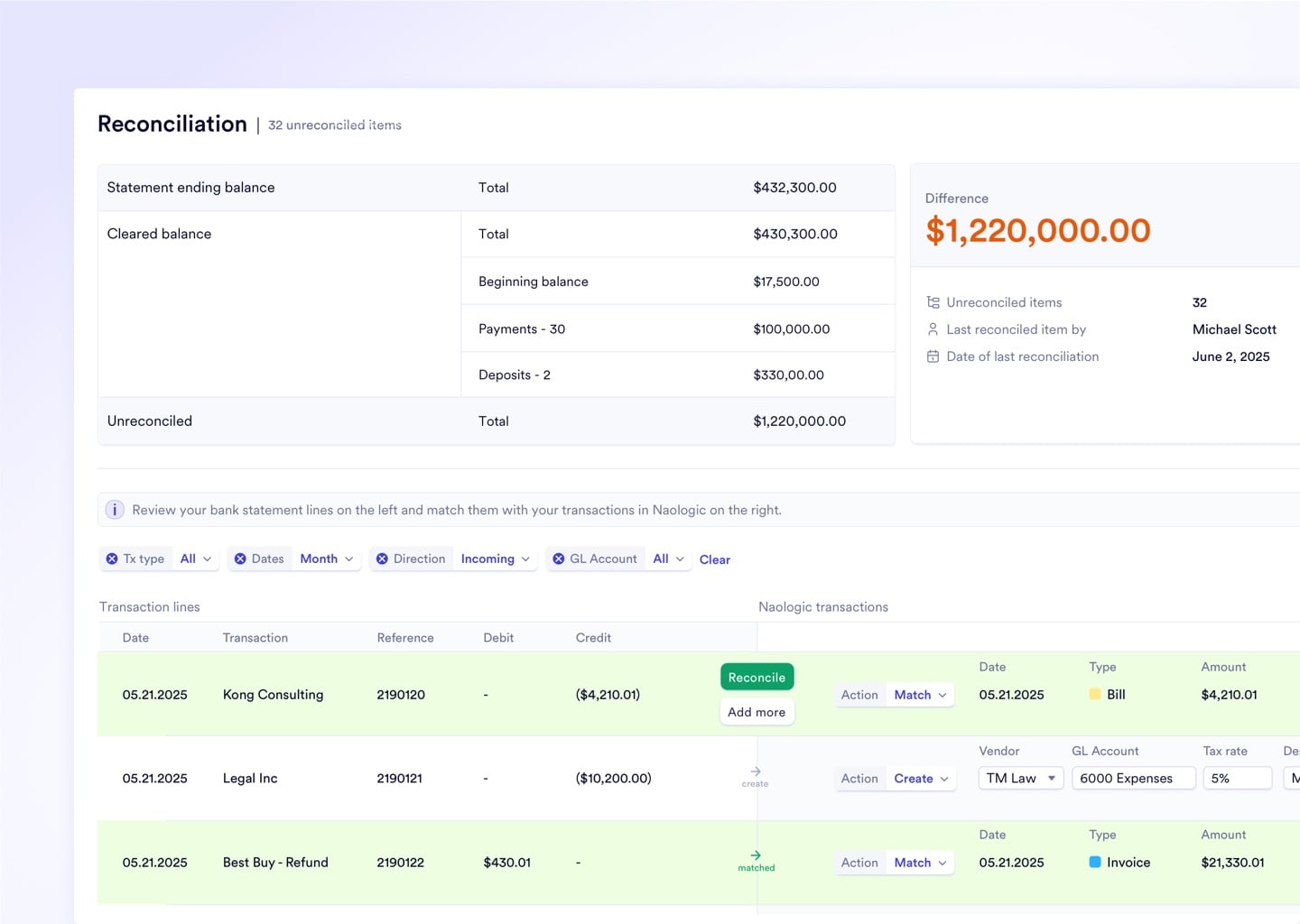Click the Add more button
Image resolution: width=1300 pixels, height=924 pixels.
tap(757, 712)
